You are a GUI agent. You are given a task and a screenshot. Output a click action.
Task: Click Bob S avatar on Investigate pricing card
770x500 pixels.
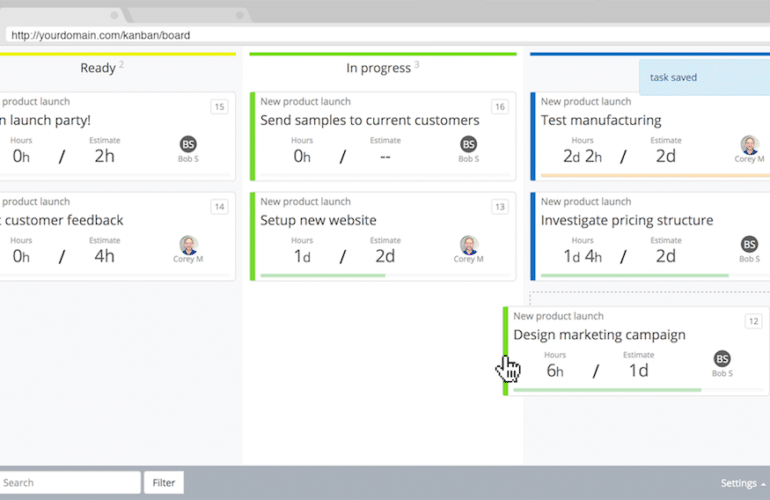[x=749, y=245]
